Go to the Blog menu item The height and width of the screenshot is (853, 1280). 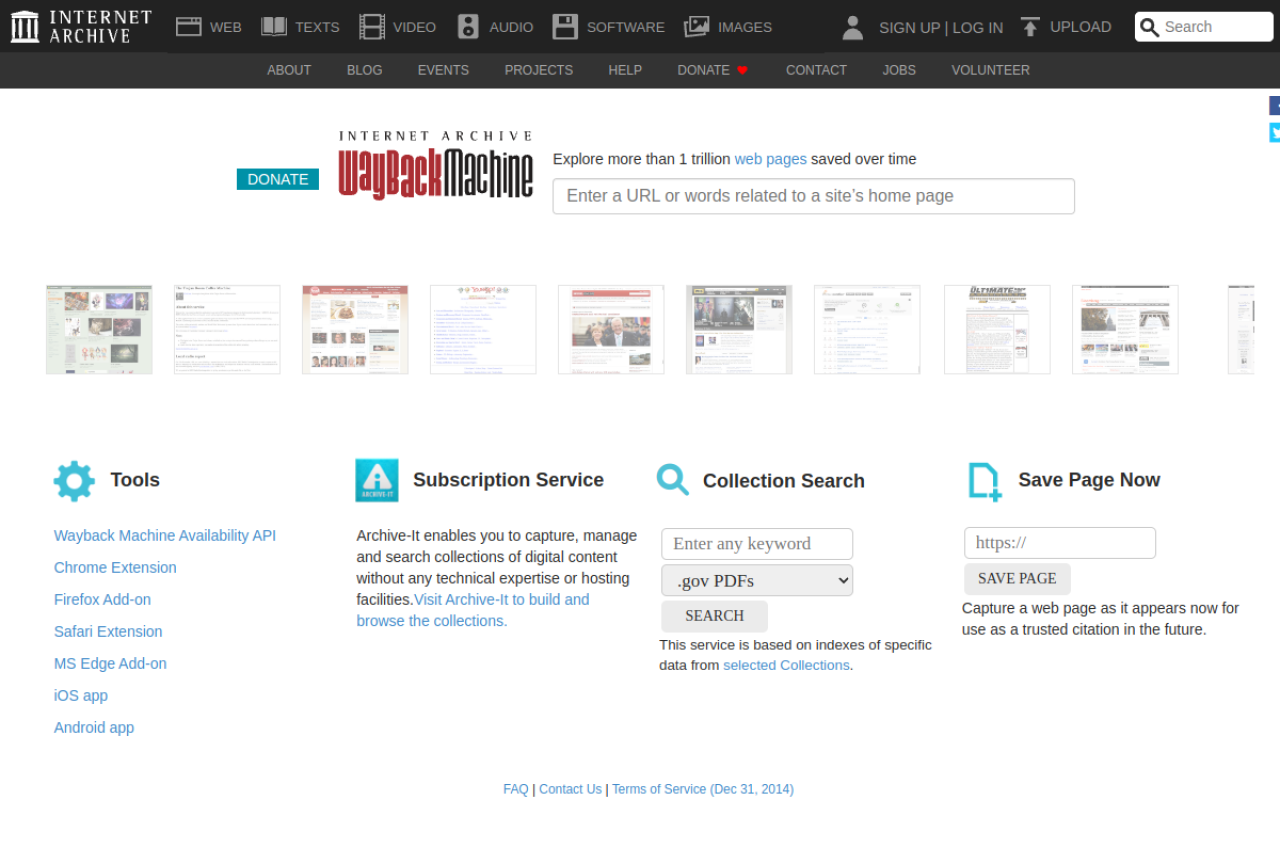[365, 70]
